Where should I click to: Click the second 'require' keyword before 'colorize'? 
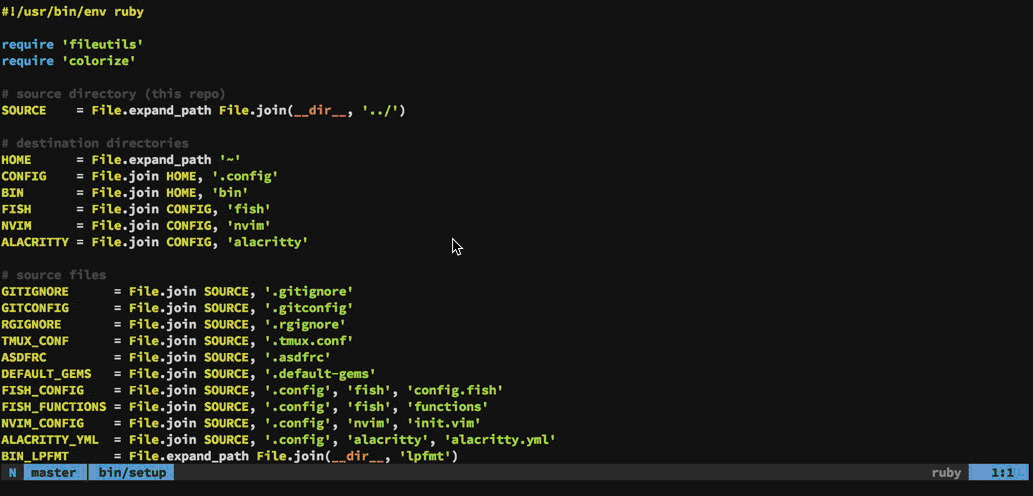click(x=28, y=61)
